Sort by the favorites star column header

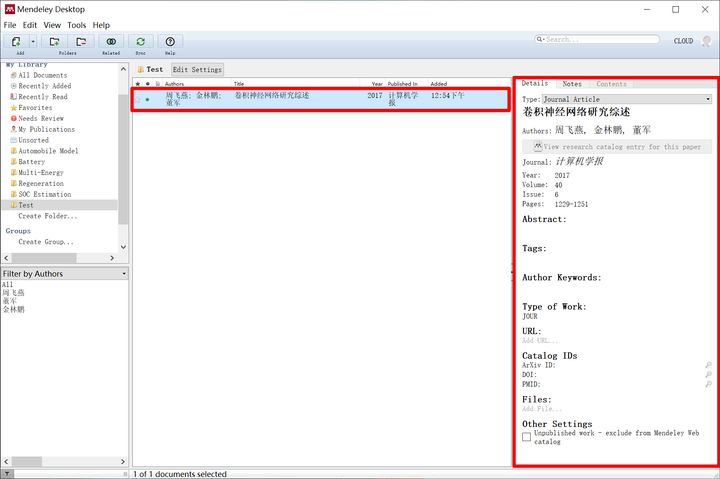(138, 84)
